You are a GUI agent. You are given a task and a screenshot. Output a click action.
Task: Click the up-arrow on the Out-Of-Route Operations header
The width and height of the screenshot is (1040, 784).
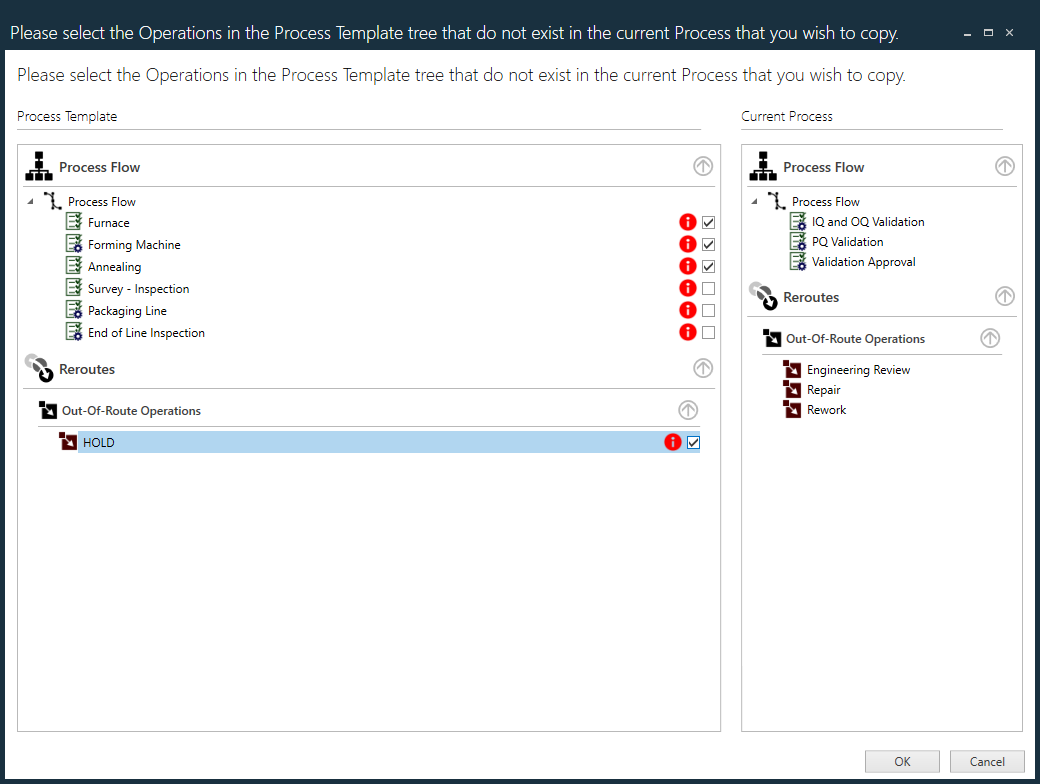coord(687,409)
